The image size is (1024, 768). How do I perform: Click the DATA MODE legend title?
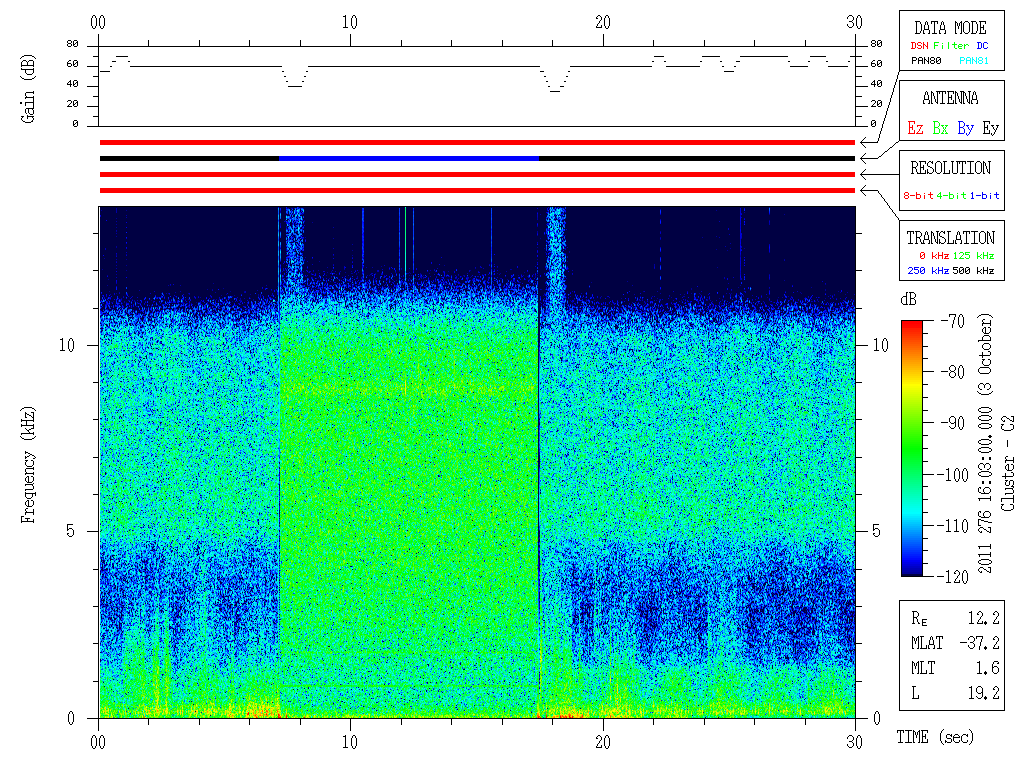click(950, 28)
